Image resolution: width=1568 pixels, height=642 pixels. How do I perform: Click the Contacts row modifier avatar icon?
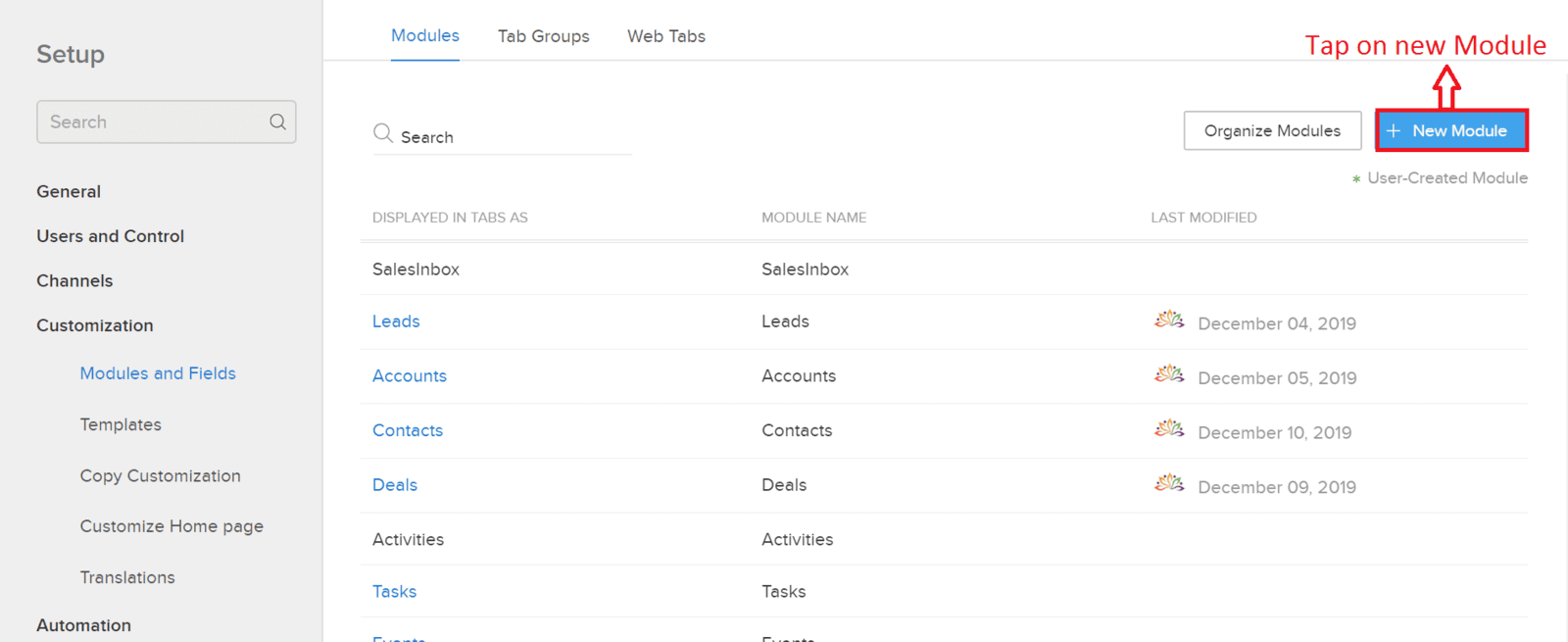[1169, 428]
